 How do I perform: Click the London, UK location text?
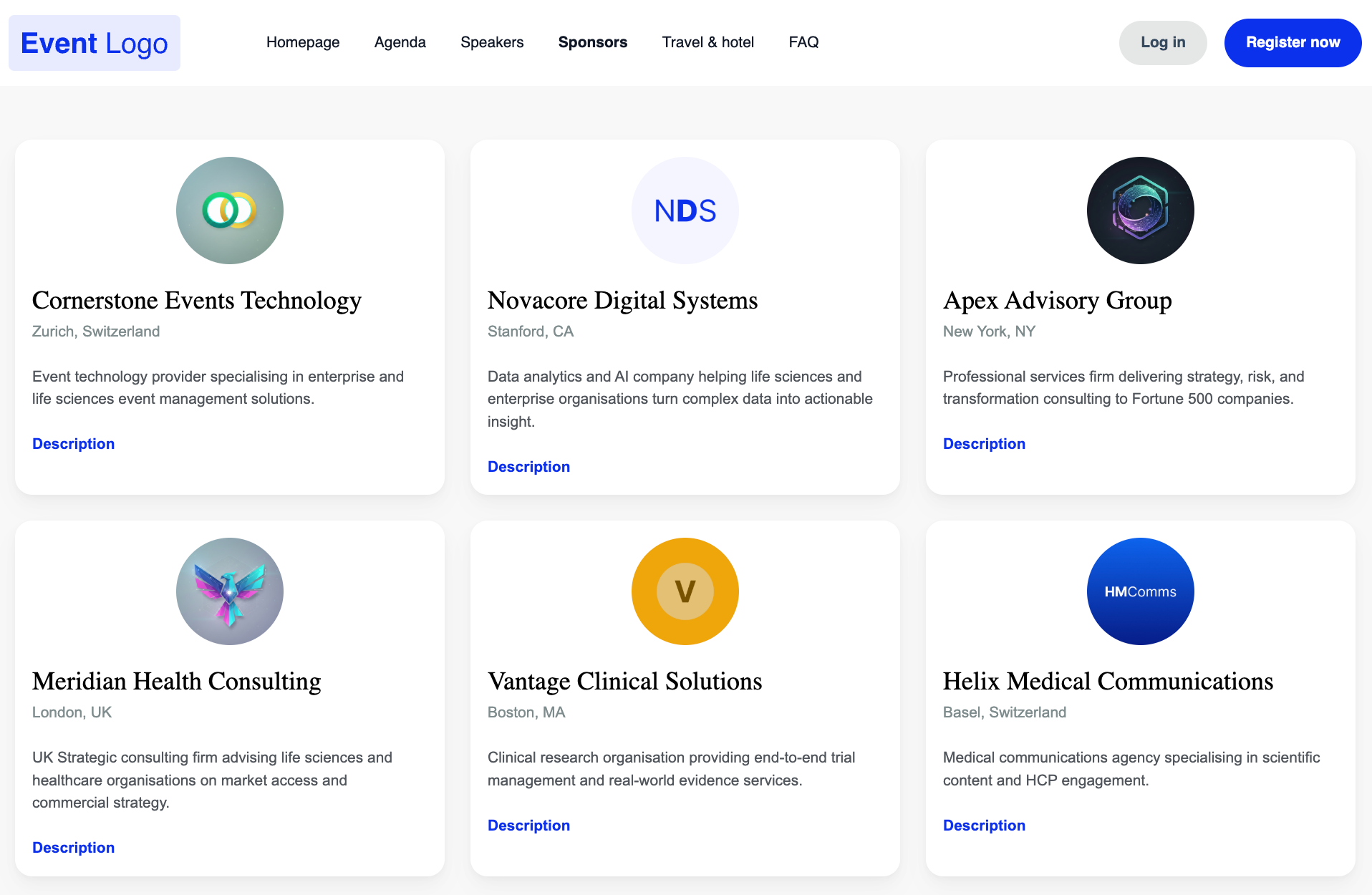click(x=72, y=712)
